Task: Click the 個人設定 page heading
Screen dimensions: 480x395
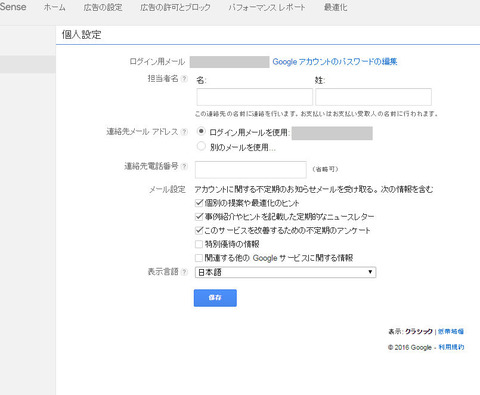Action: (x=81, y=35)
